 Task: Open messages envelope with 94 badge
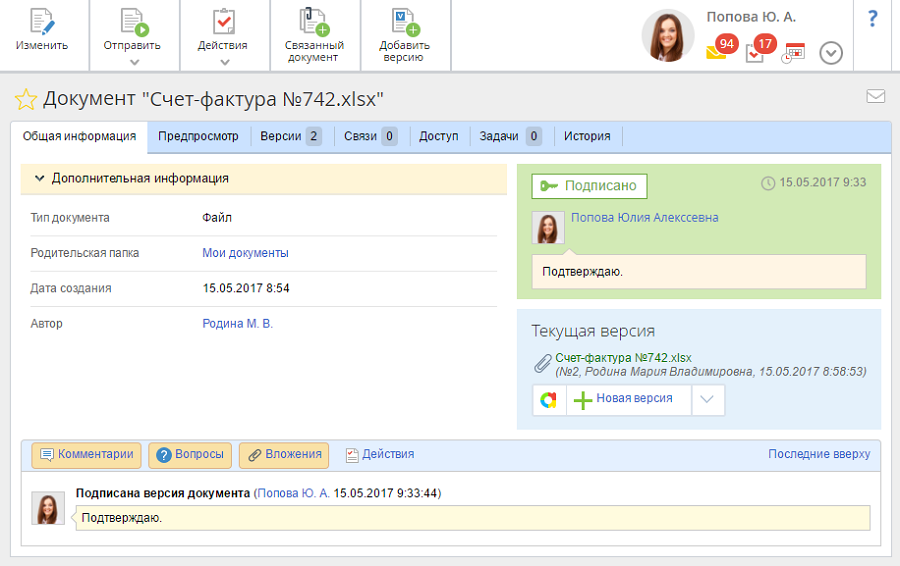pyautogui.click(x=717, y=52)
